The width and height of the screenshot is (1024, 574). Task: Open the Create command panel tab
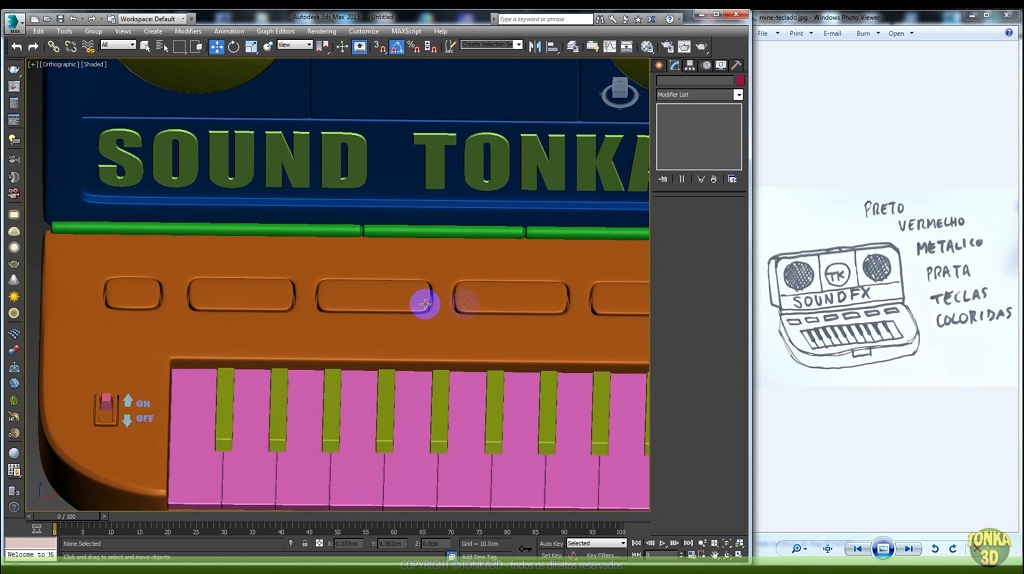click(x=659, y=65)
